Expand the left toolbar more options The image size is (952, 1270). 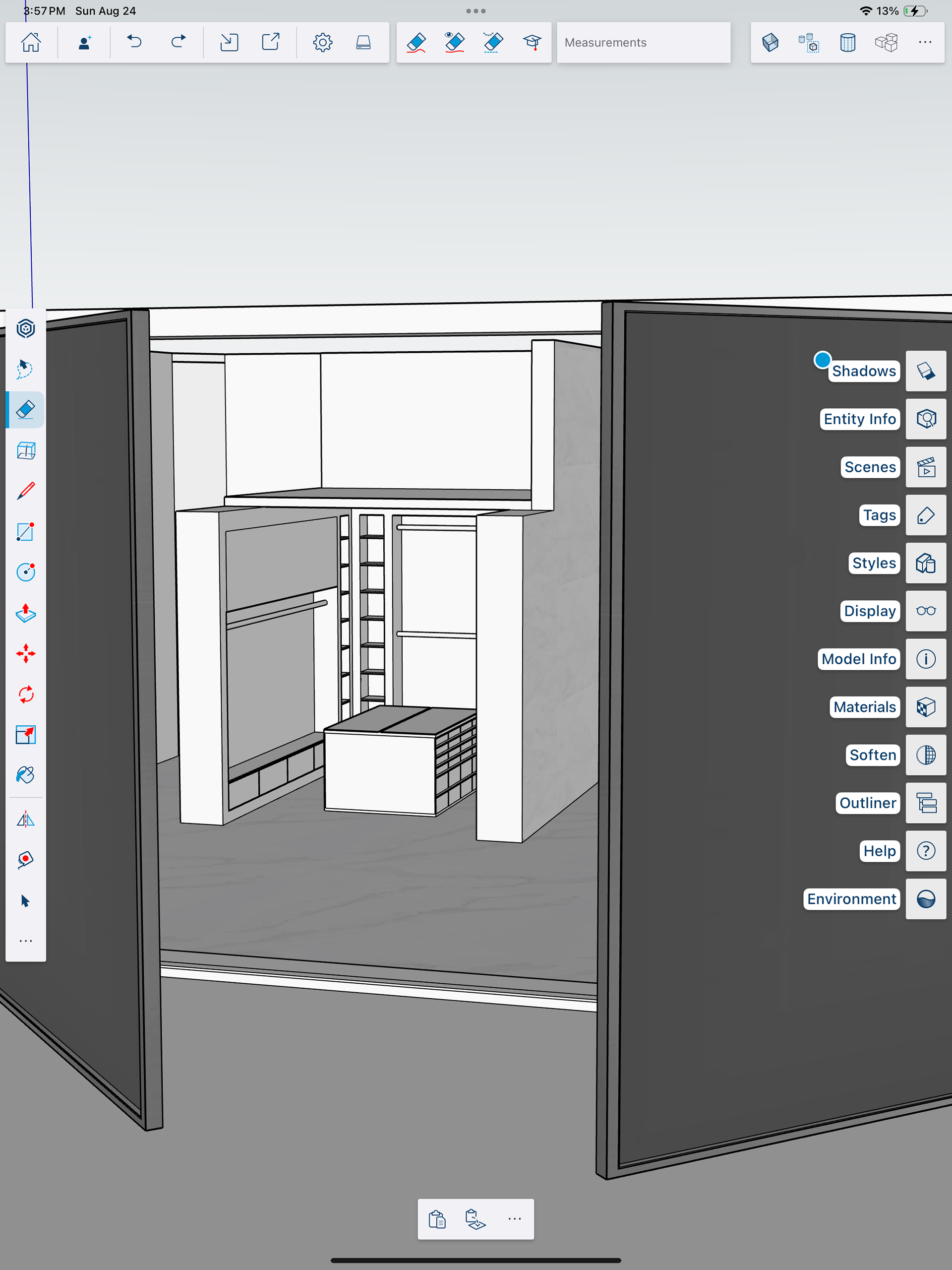(26, 941)
